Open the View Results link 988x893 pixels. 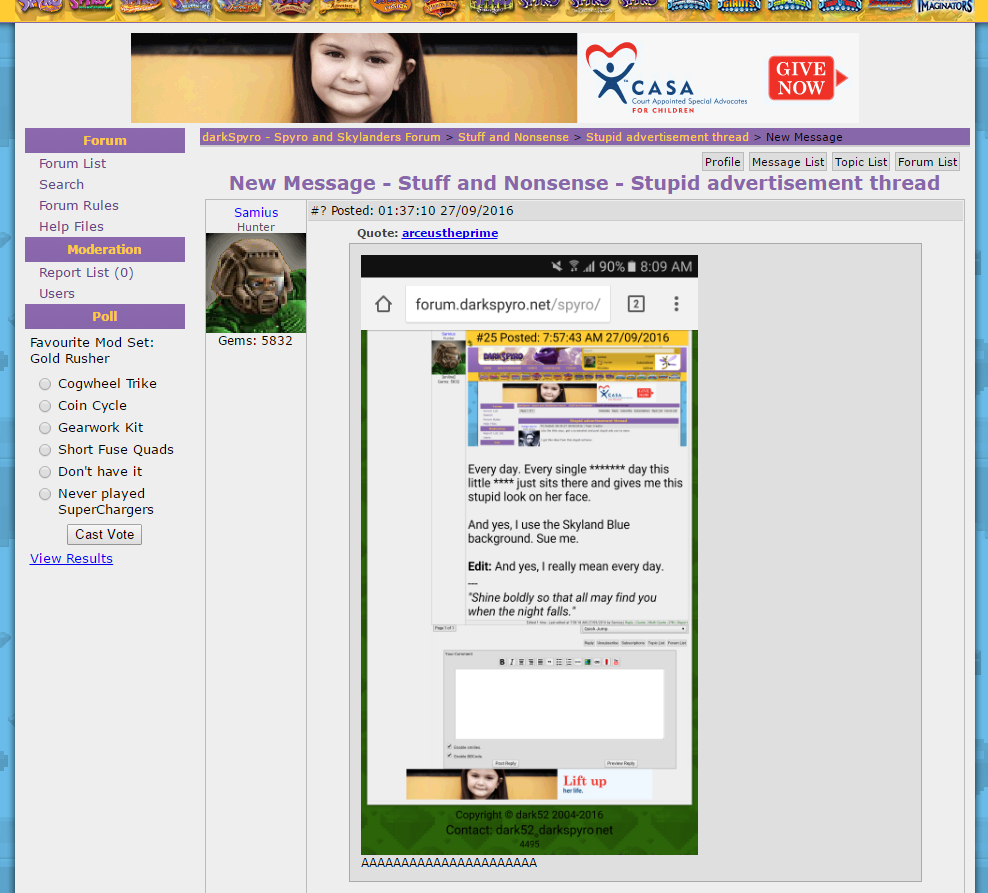point(71,559)
